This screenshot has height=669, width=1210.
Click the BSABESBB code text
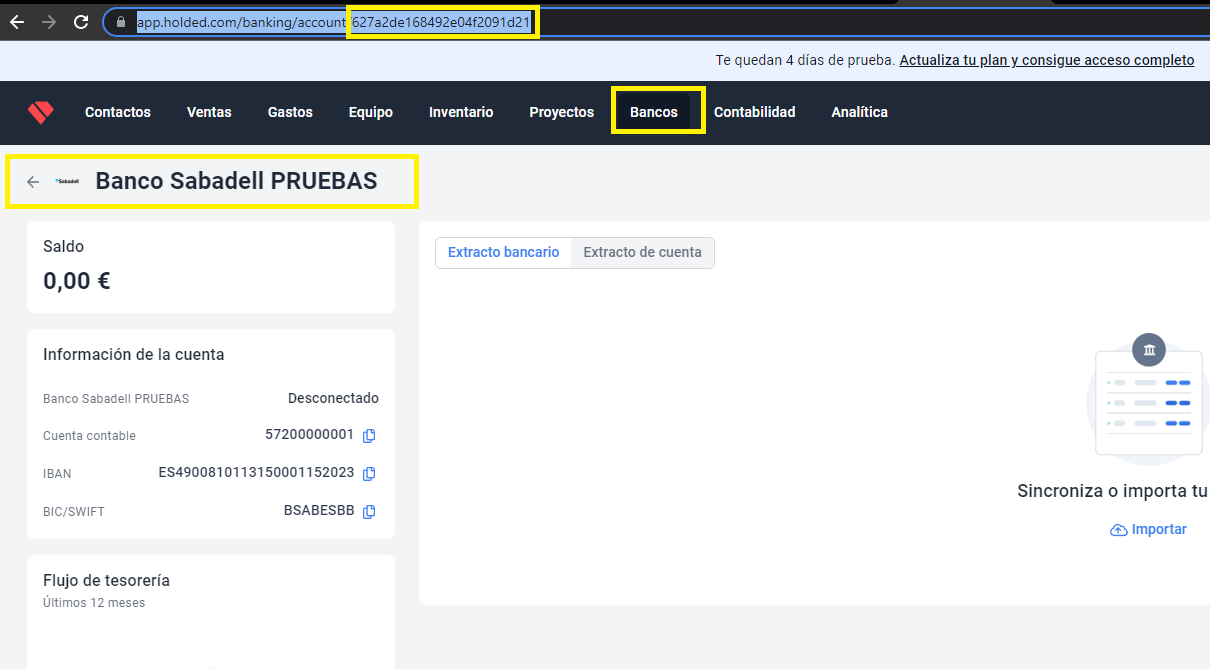point(319,511)
